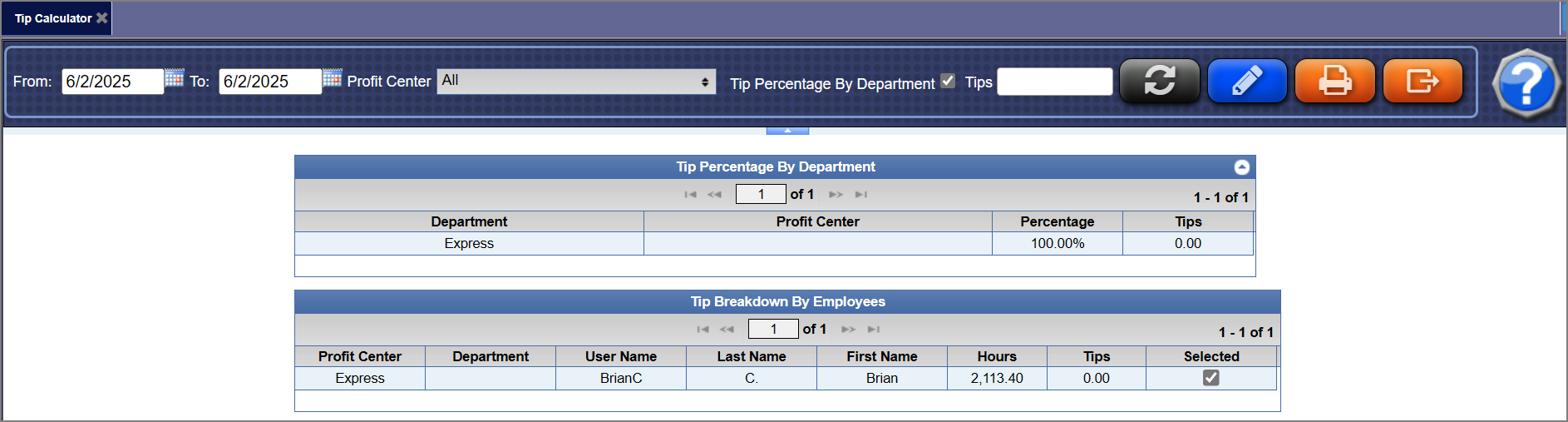Toggle Tip Percentage By Department checkbox
The height and width of the screenshot is (422, 1568).
(948, 81)
